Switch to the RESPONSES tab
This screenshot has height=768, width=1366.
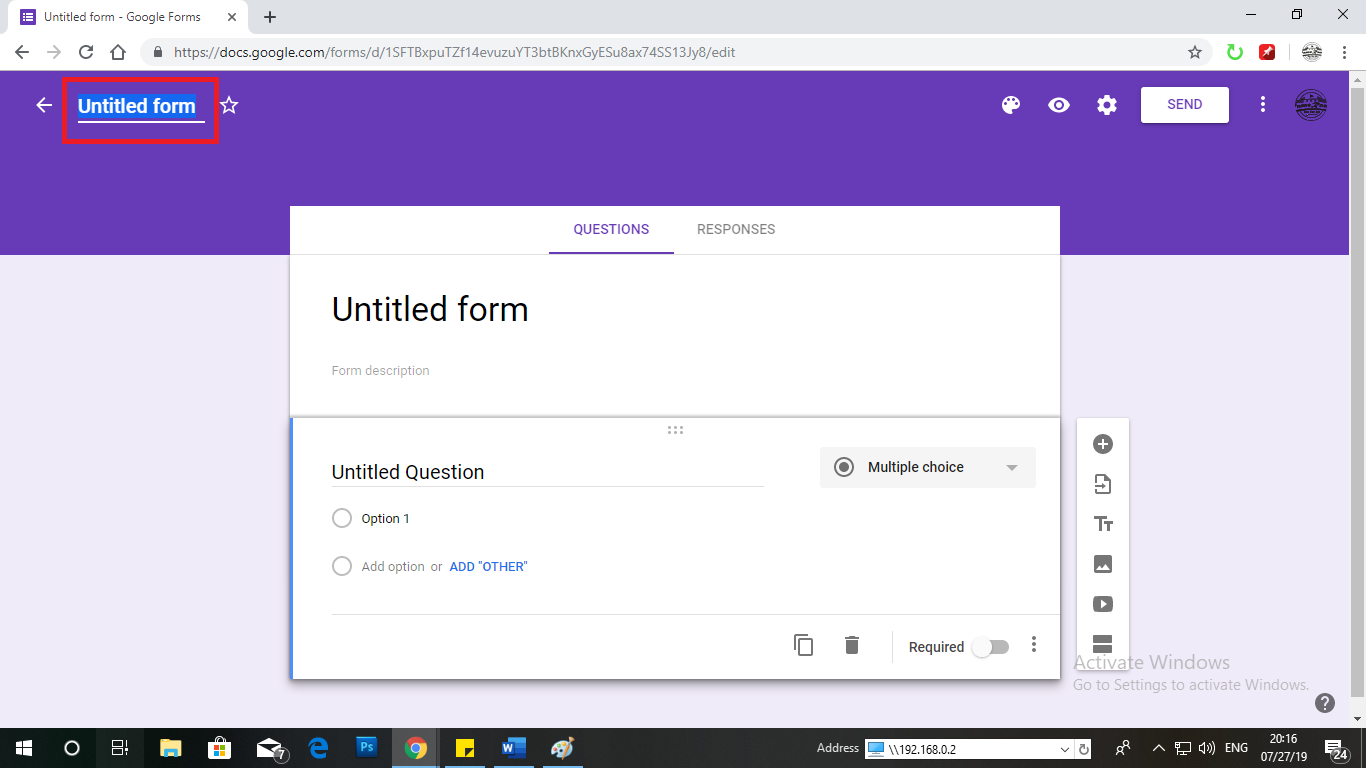pyautogui.click(x=736, y=229)
